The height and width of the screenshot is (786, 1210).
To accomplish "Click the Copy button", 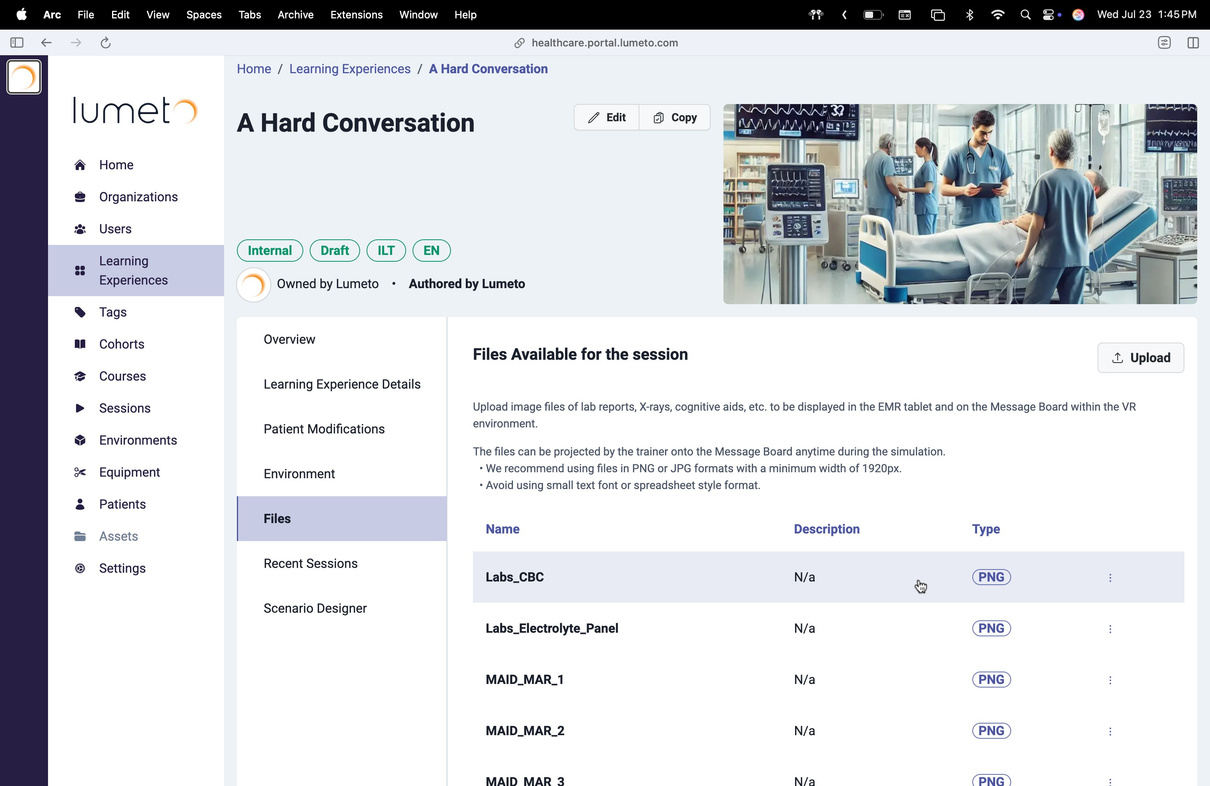I will [x=675, y=117].
